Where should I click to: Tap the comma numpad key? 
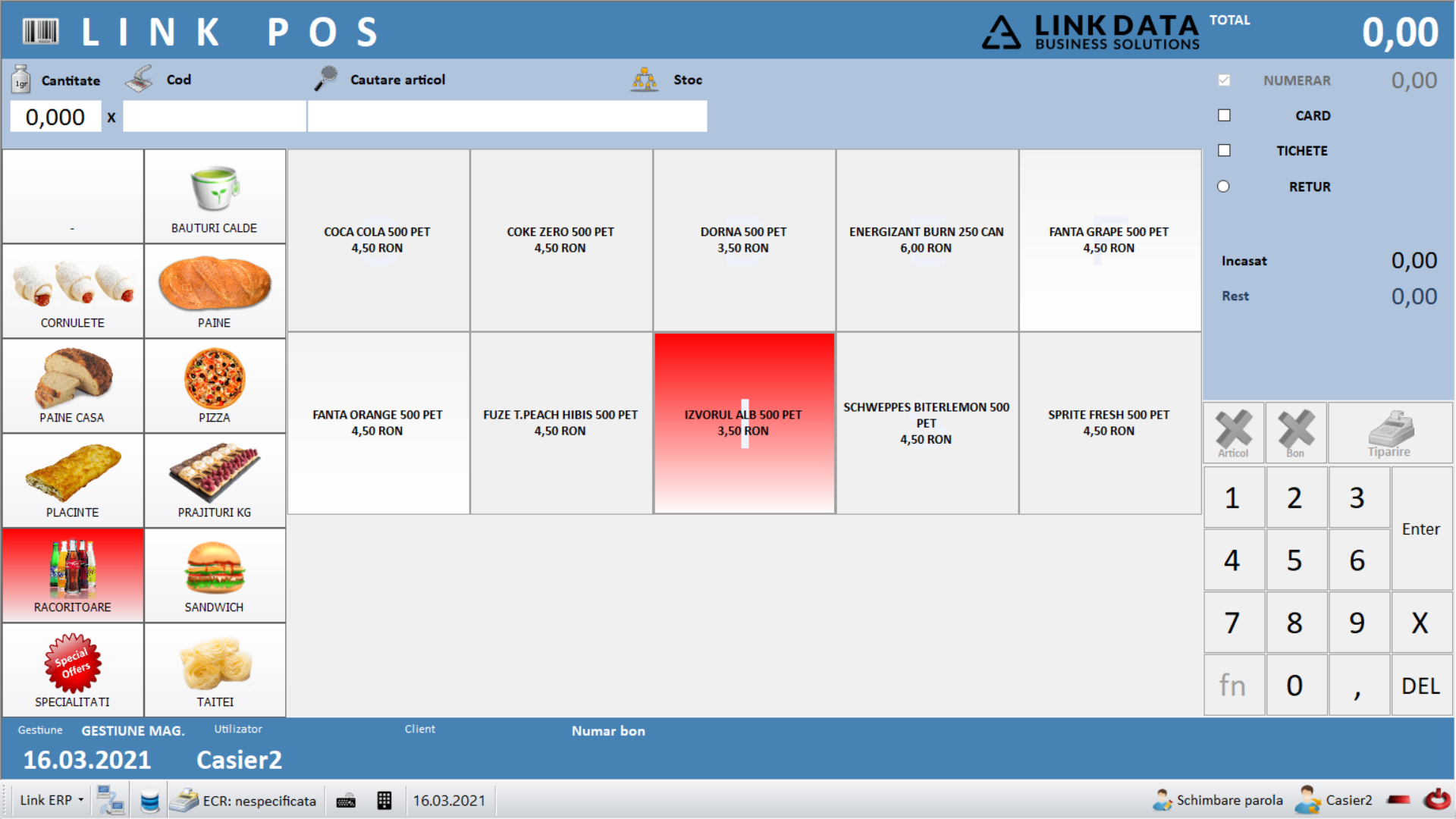click(x=1358, y=686)
